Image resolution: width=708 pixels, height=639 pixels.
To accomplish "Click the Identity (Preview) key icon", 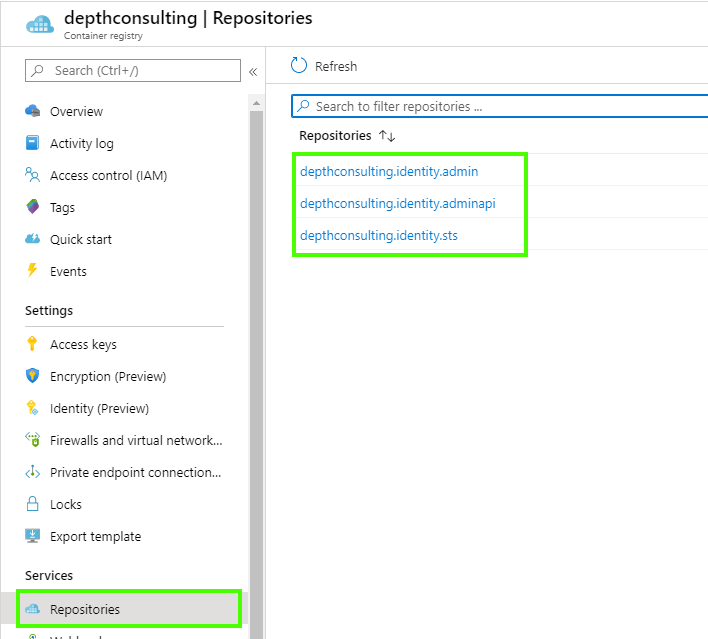I will click(x=33, y=408).
